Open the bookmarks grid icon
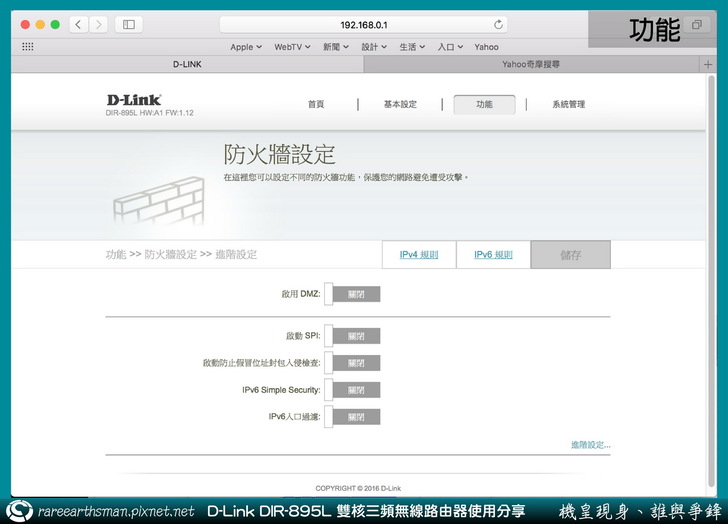 tap(27, 46)
